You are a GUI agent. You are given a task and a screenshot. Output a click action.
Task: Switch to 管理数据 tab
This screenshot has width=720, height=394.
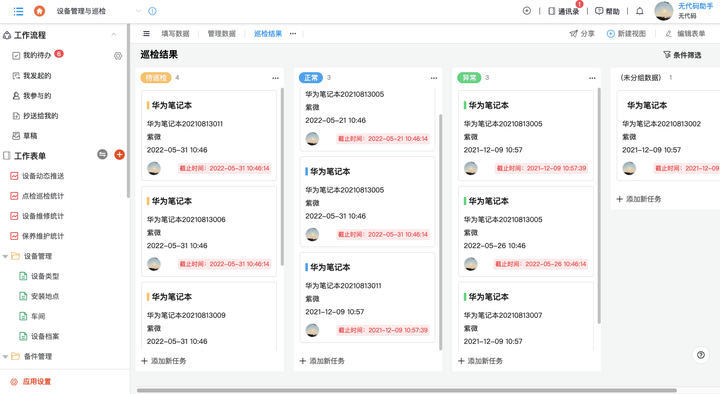click(221, 34)
